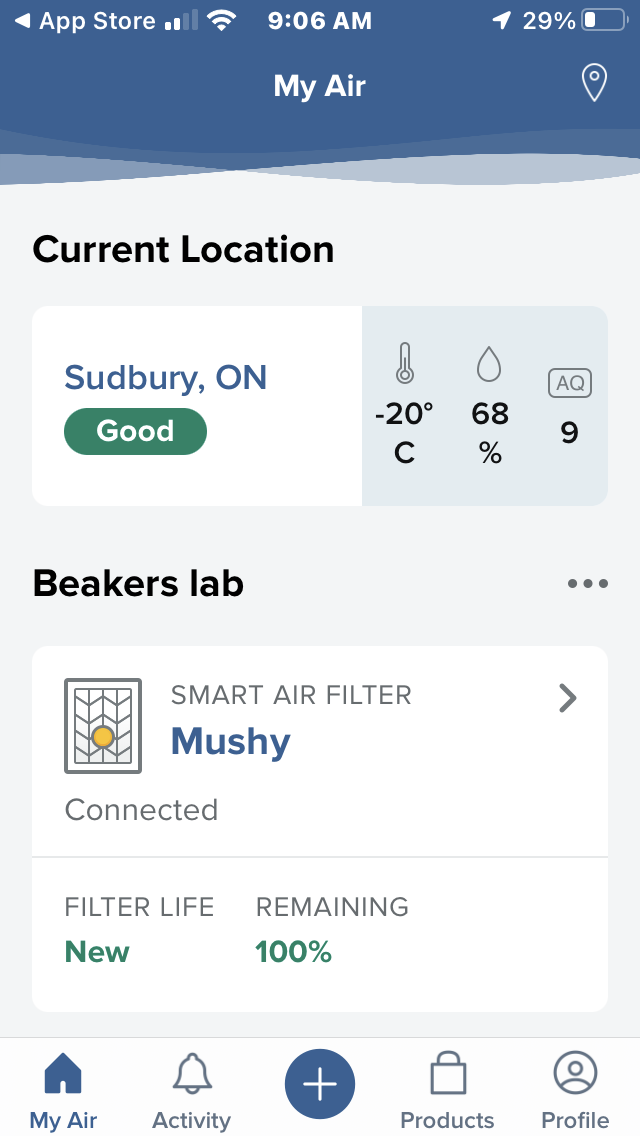Tap the humidity droplet icon
Screen dimensions: 640x1136
pyautogui.click(x=489, y=364)
